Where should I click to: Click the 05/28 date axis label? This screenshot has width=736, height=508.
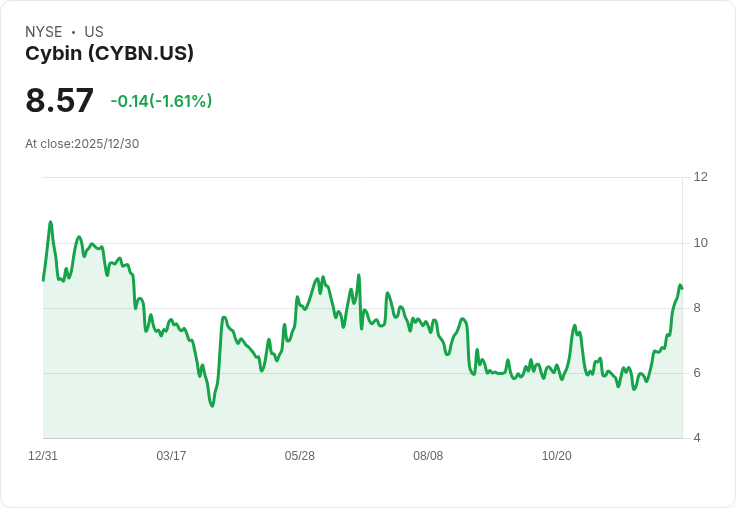click(299, 456)
